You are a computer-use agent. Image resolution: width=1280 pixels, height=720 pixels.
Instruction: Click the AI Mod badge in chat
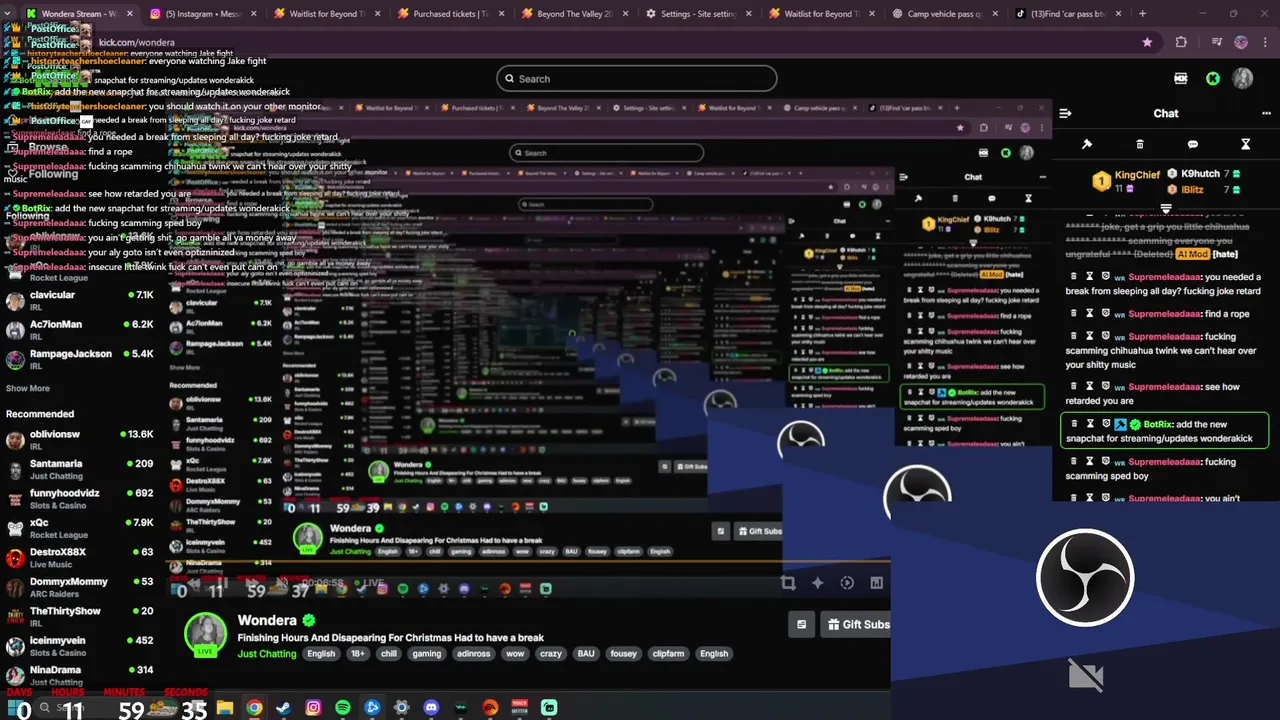point(1193,254)
